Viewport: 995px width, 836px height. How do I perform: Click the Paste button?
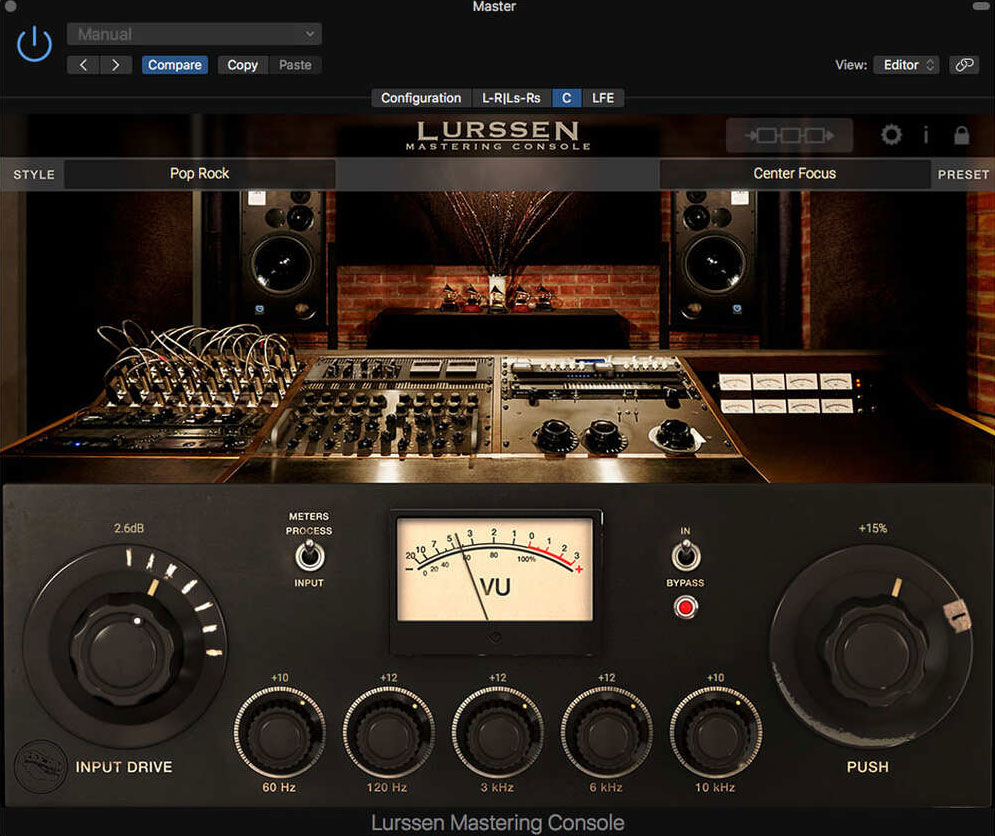tap(295, 65)
